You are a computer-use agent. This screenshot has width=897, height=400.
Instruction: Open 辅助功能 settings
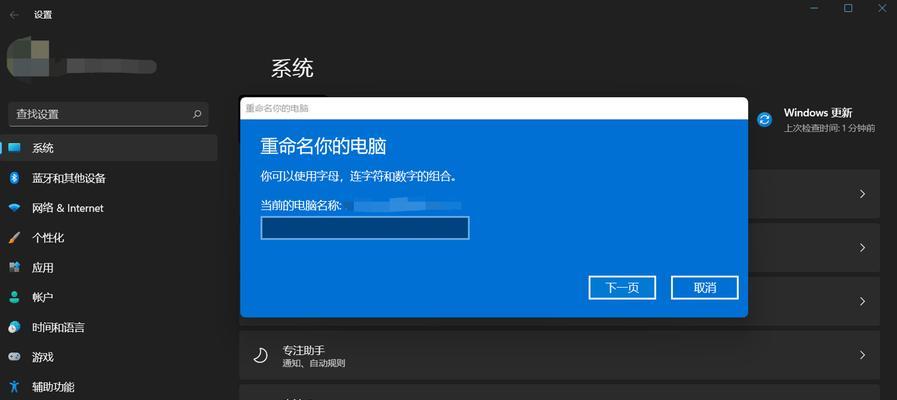click(109, 387)
